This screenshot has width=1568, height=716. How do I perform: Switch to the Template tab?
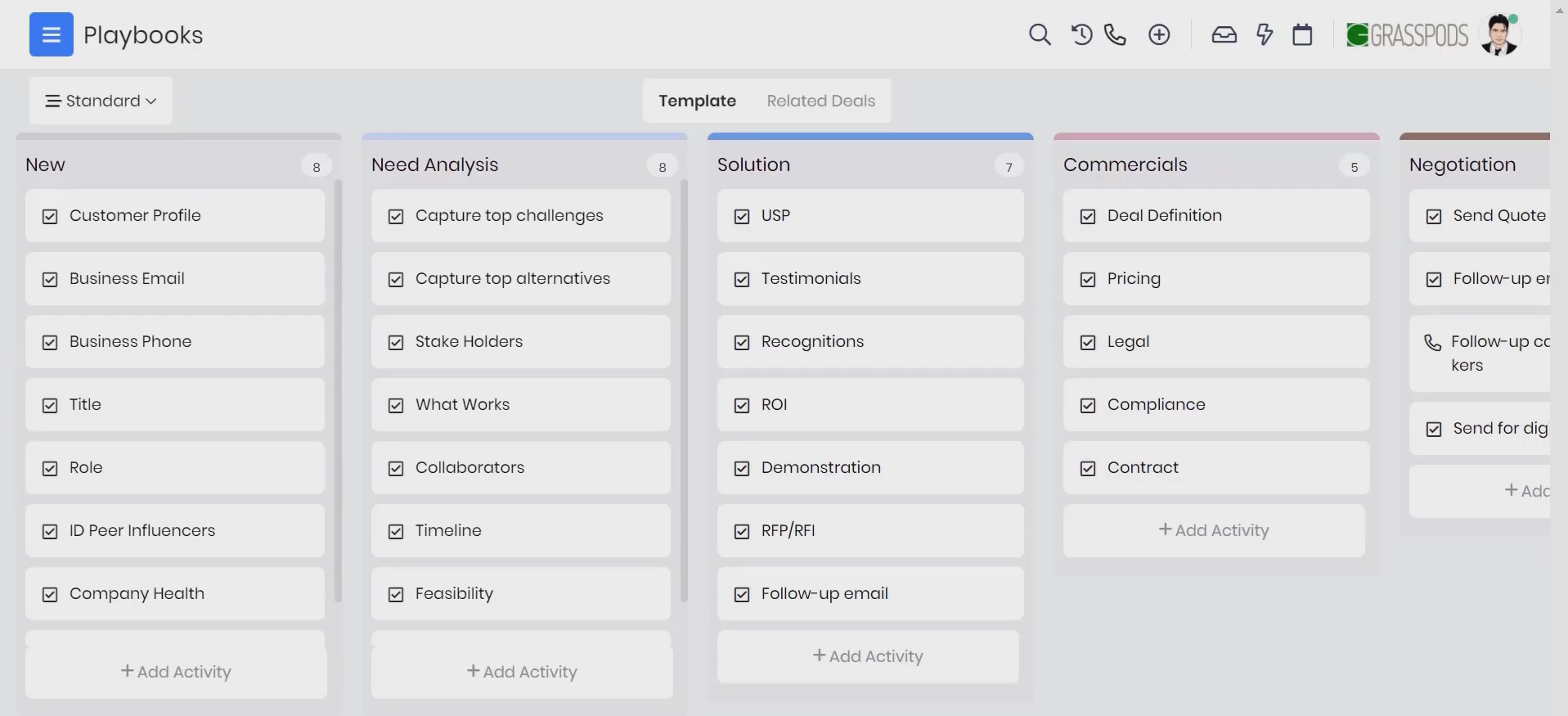click(697, 101)
